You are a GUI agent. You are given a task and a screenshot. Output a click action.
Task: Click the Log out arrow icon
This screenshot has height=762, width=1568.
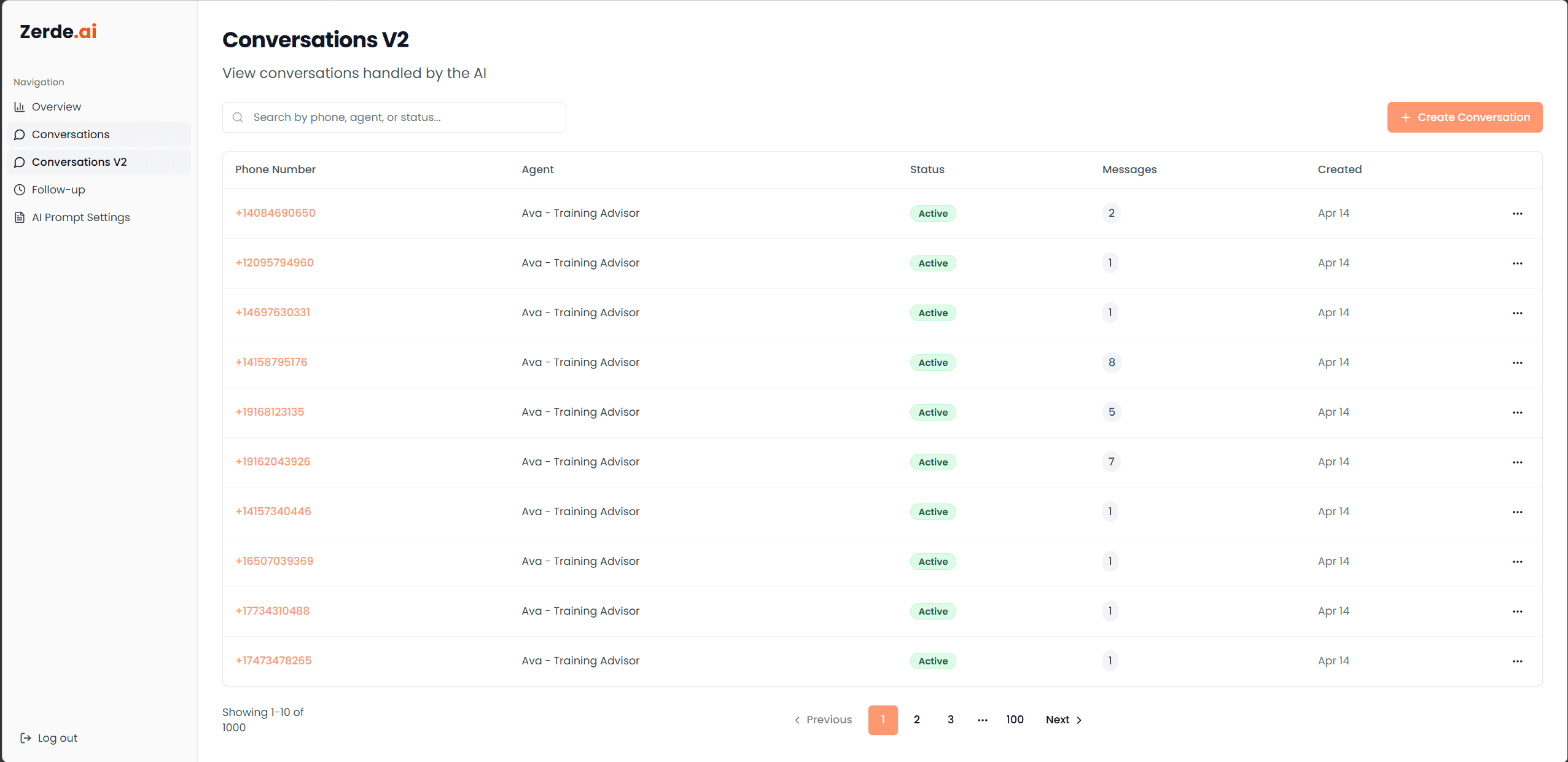pos(26,738)
